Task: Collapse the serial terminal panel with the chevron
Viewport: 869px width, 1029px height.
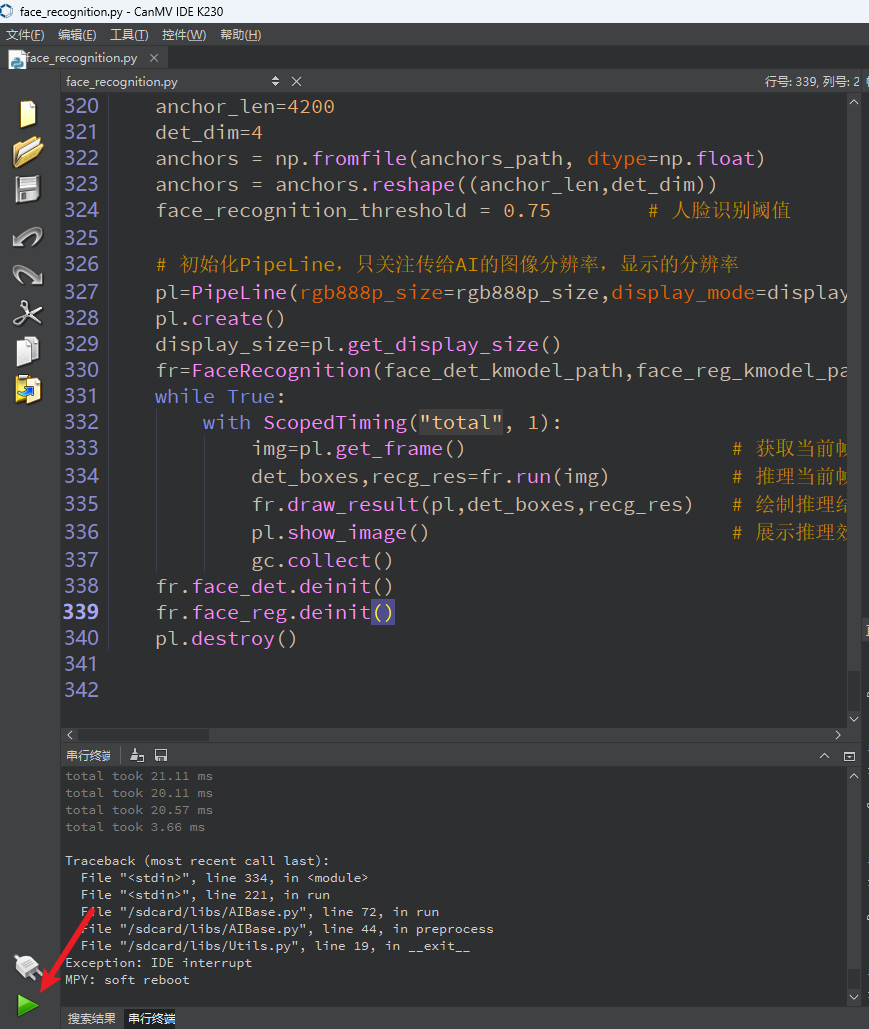Action: (824, 756)
